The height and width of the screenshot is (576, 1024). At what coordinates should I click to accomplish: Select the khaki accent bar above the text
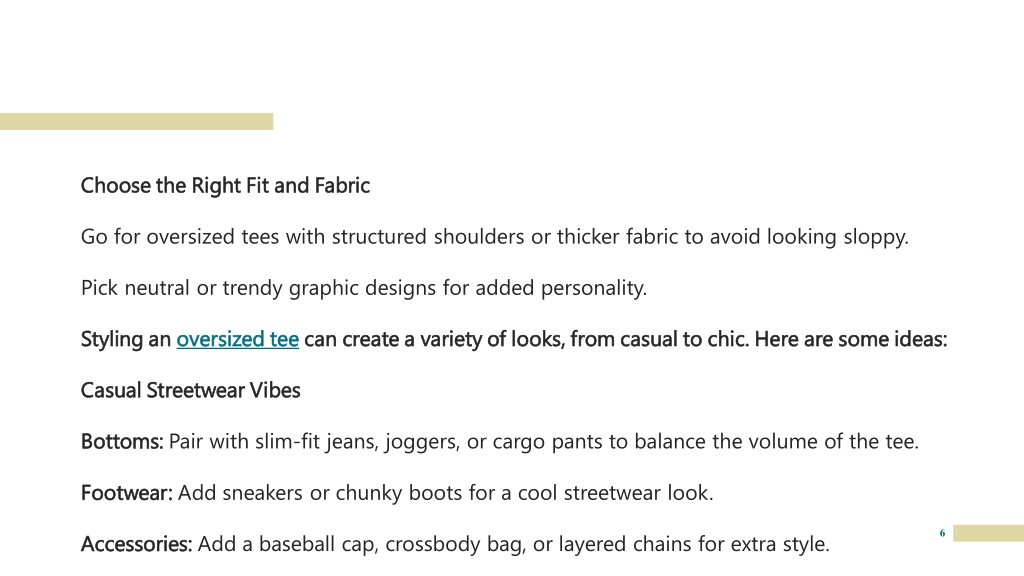point(136,121)
